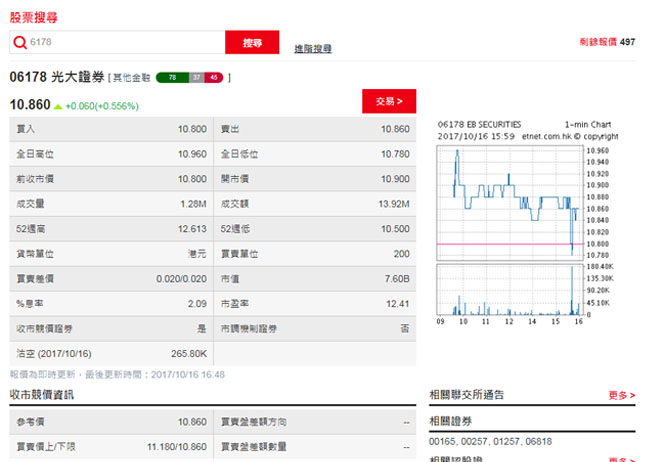Click 全日高位 value 10.960

(192, 154)
